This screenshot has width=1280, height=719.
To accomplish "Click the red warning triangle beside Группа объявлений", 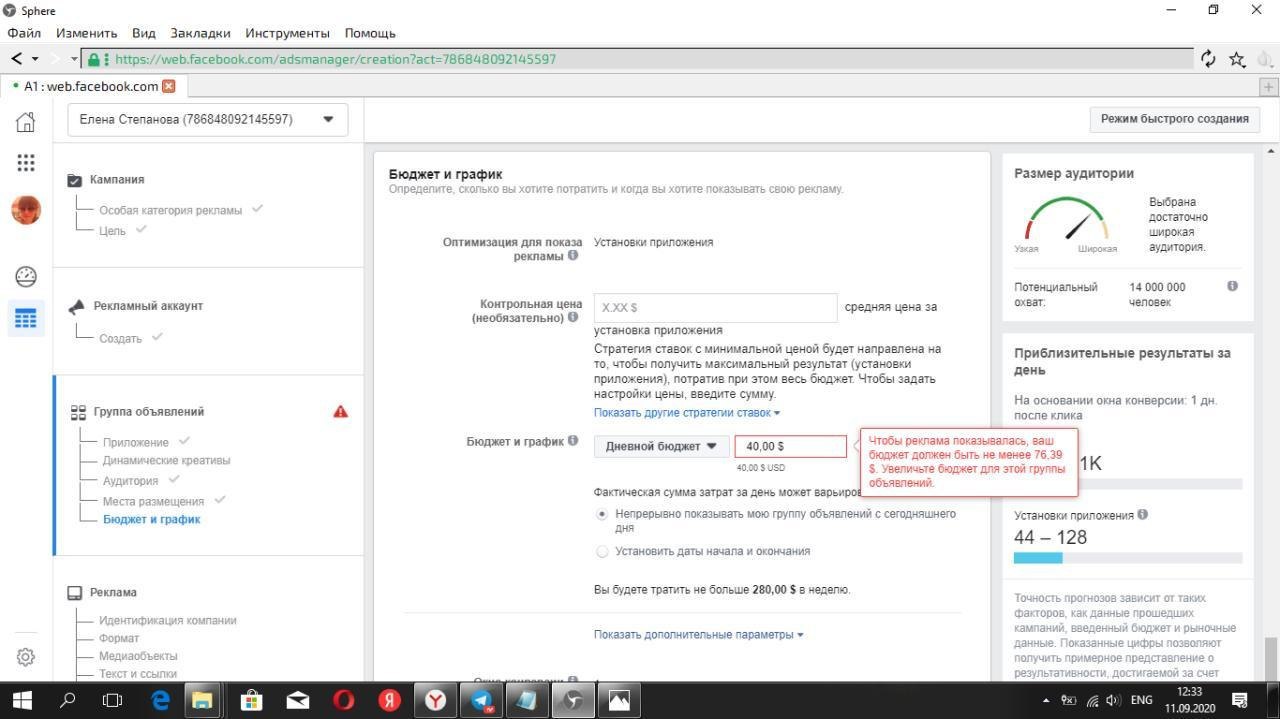I will click(x=340, y=411).
